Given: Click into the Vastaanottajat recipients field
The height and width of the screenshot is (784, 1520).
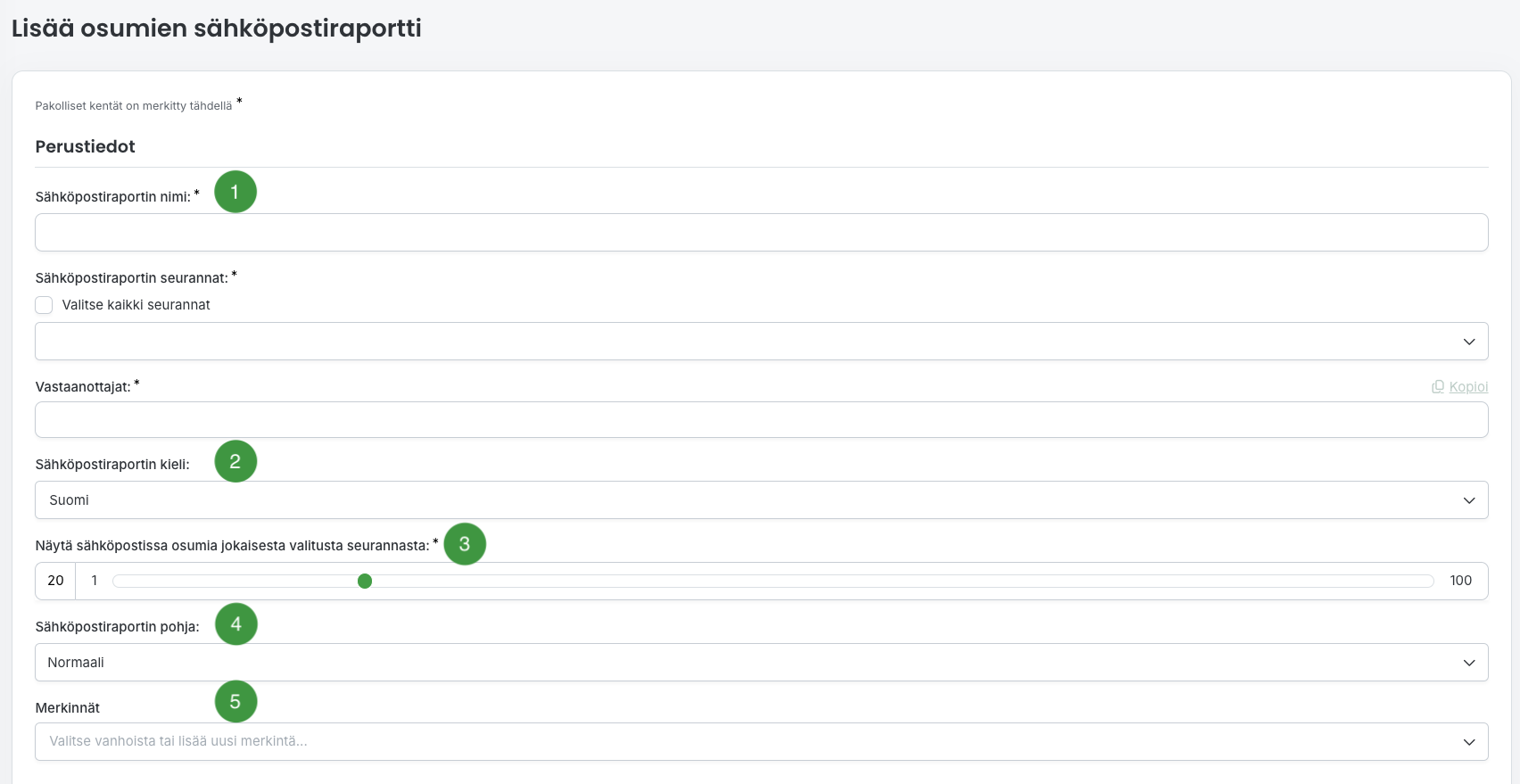Looking at the screenshot, I should (761, 420).
